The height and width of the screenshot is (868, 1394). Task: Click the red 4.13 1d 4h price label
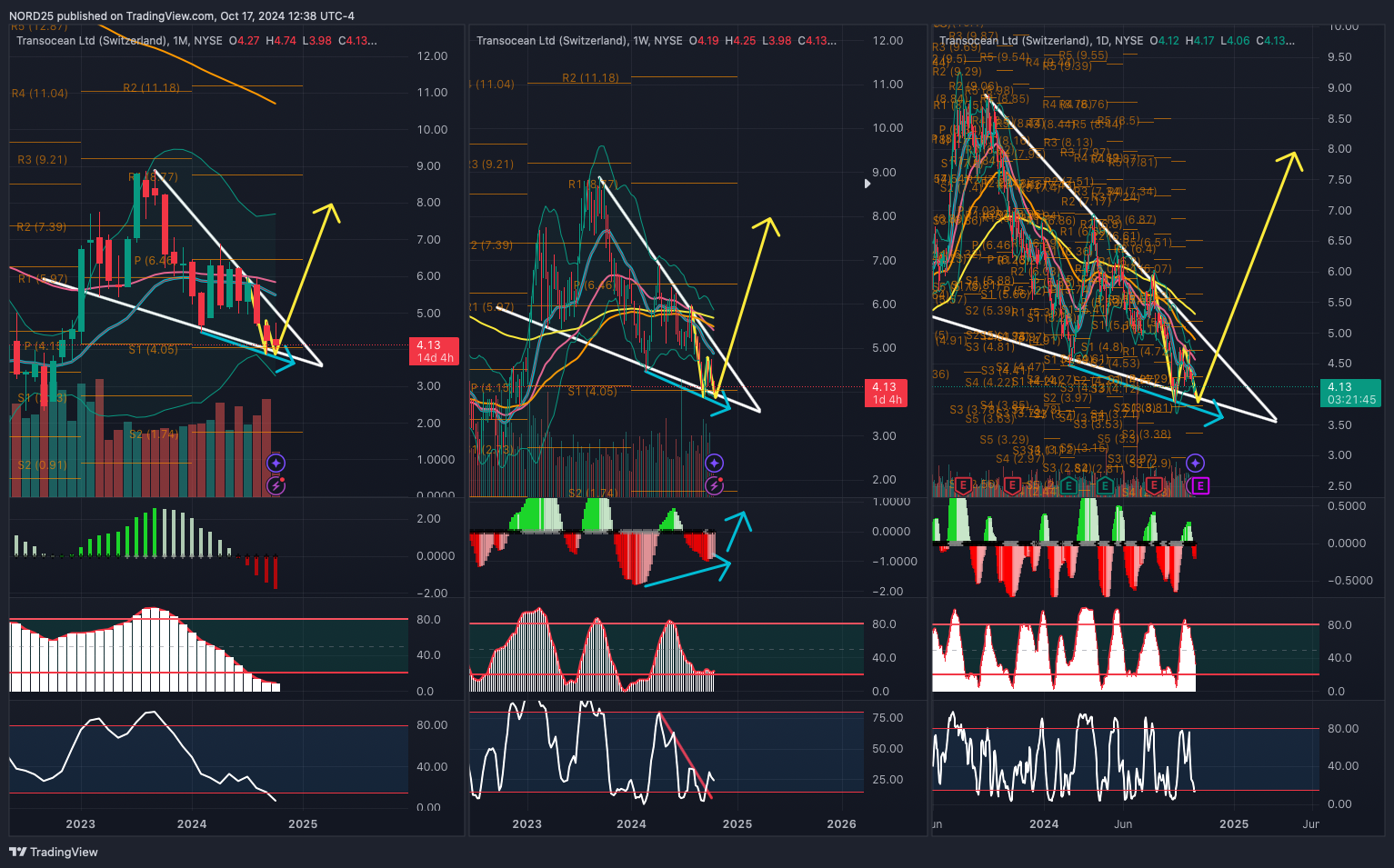tap(888, 394)
